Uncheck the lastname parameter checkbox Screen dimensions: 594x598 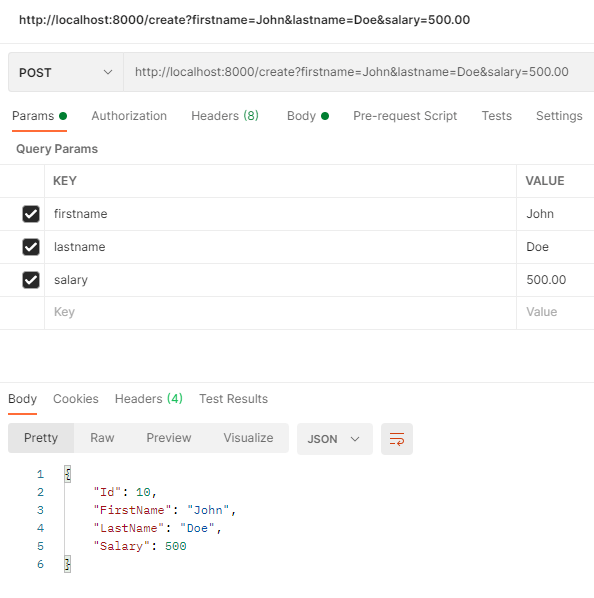(31, 247)
